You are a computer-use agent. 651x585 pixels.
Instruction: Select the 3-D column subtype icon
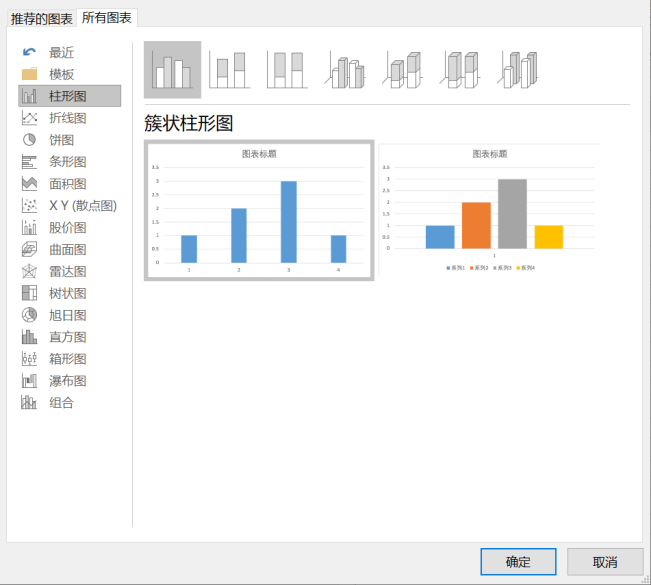pos(520,70)
